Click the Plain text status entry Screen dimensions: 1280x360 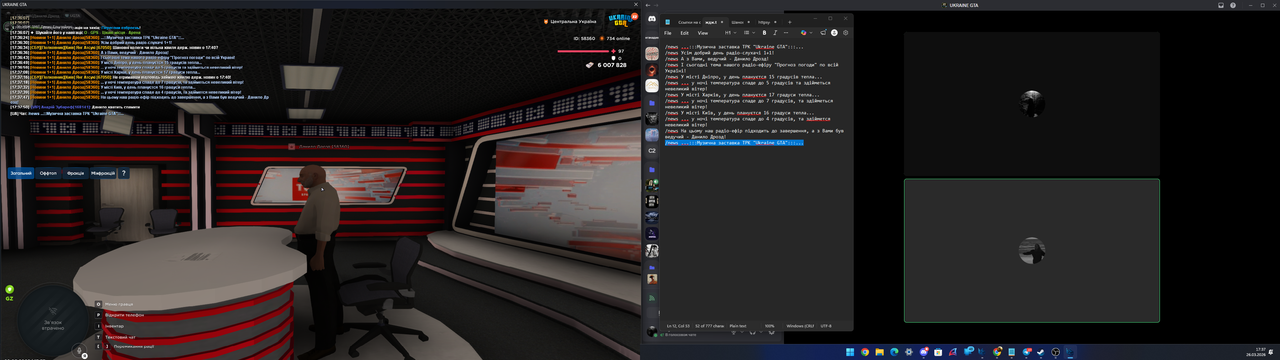click(x=737, y=325)
